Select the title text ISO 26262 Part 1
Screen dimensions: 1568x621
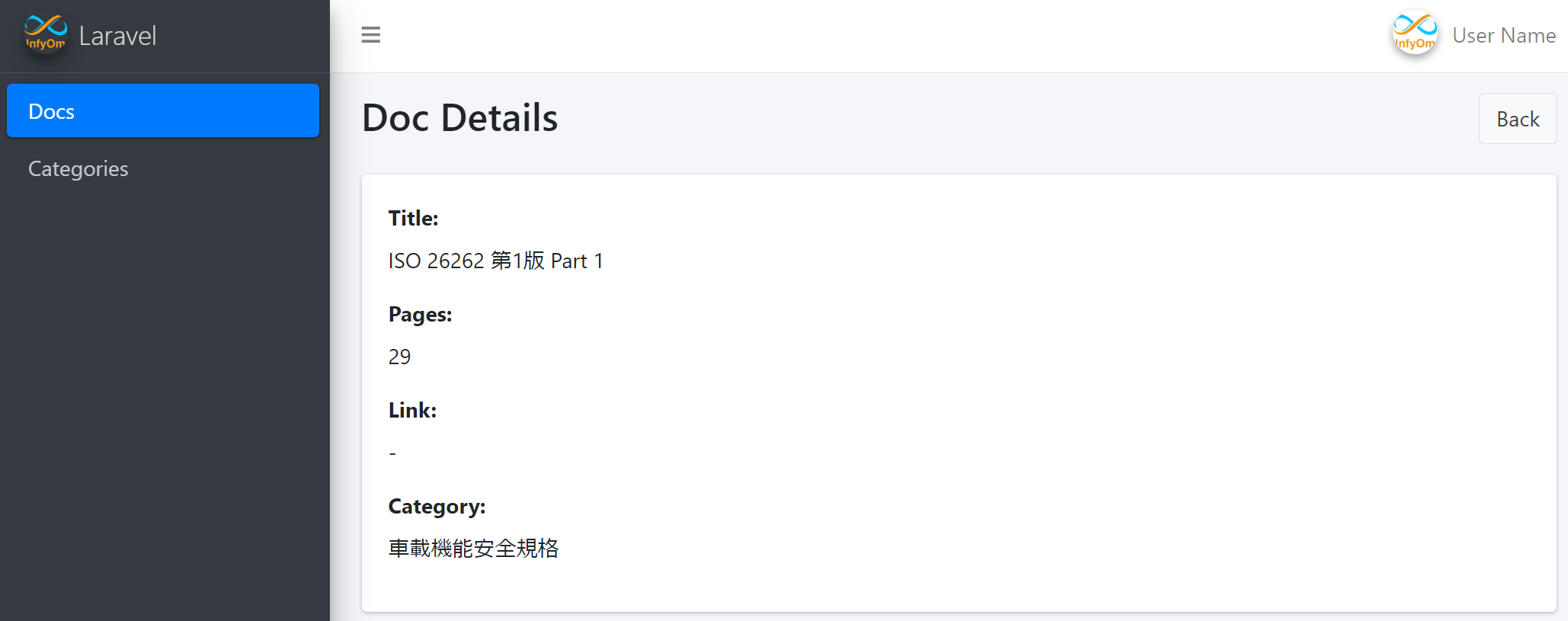[x=495, y=261]
